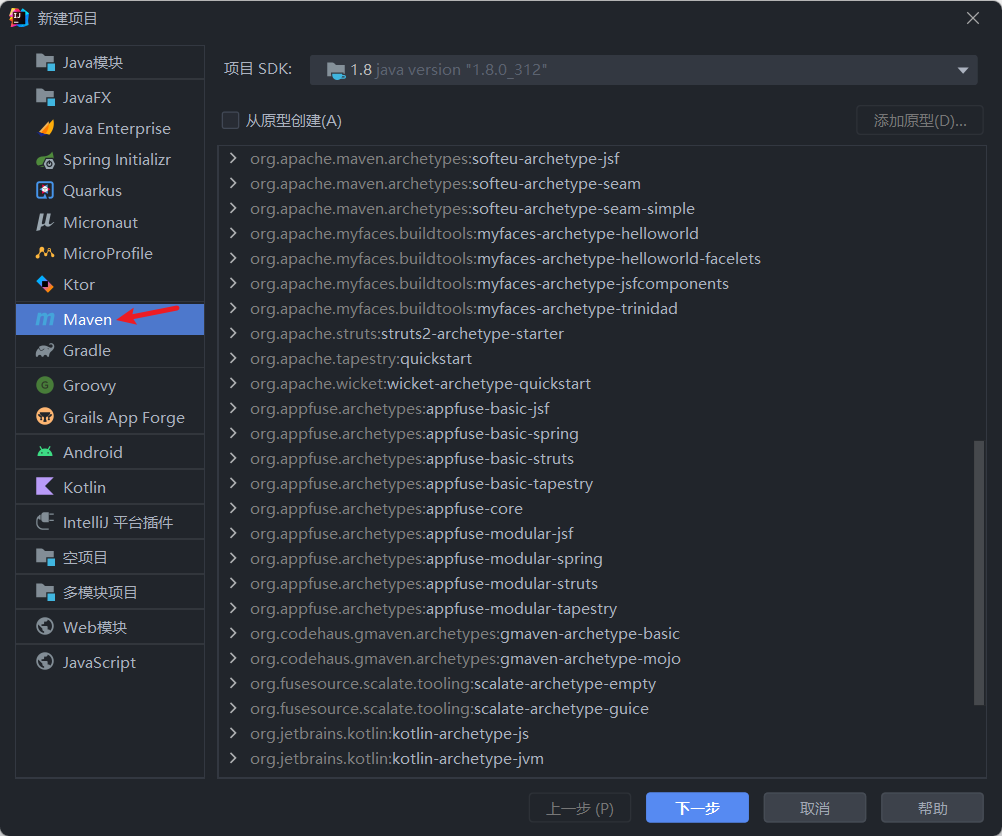Select Spring Initializr project type
Viewport: 1002px width, 836px height.
pyautogui.click(x=110, y=160)
